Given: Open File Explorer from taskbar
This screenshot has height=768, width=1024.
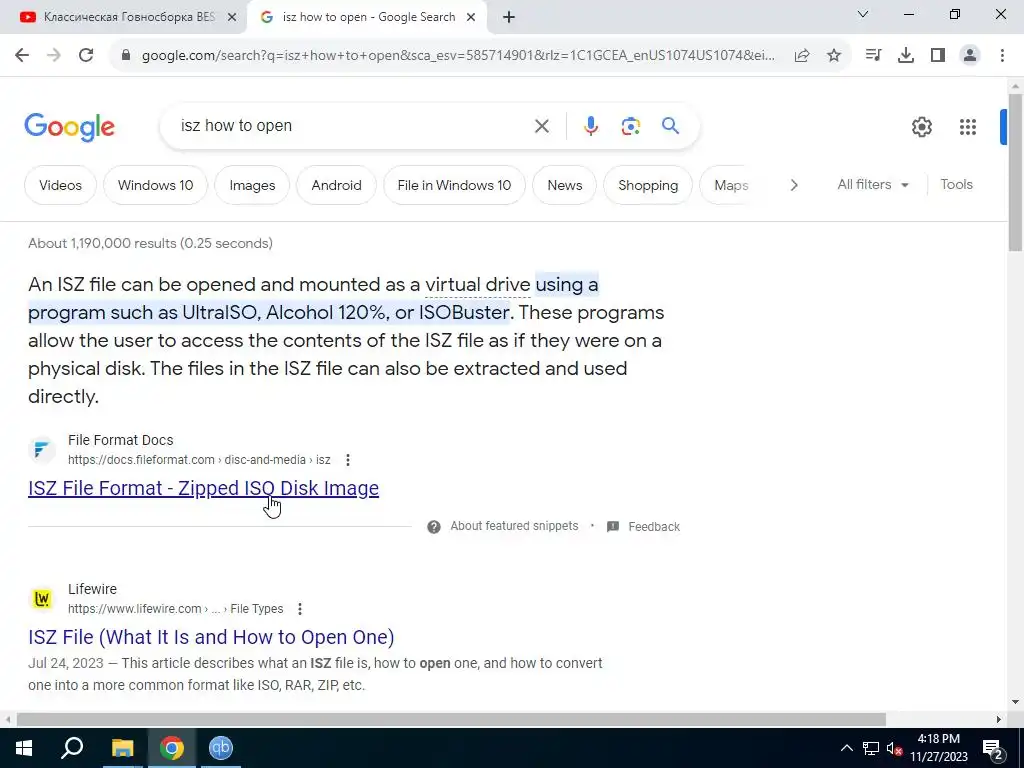Looking at the screenshot, I should [x=122, y=748].
